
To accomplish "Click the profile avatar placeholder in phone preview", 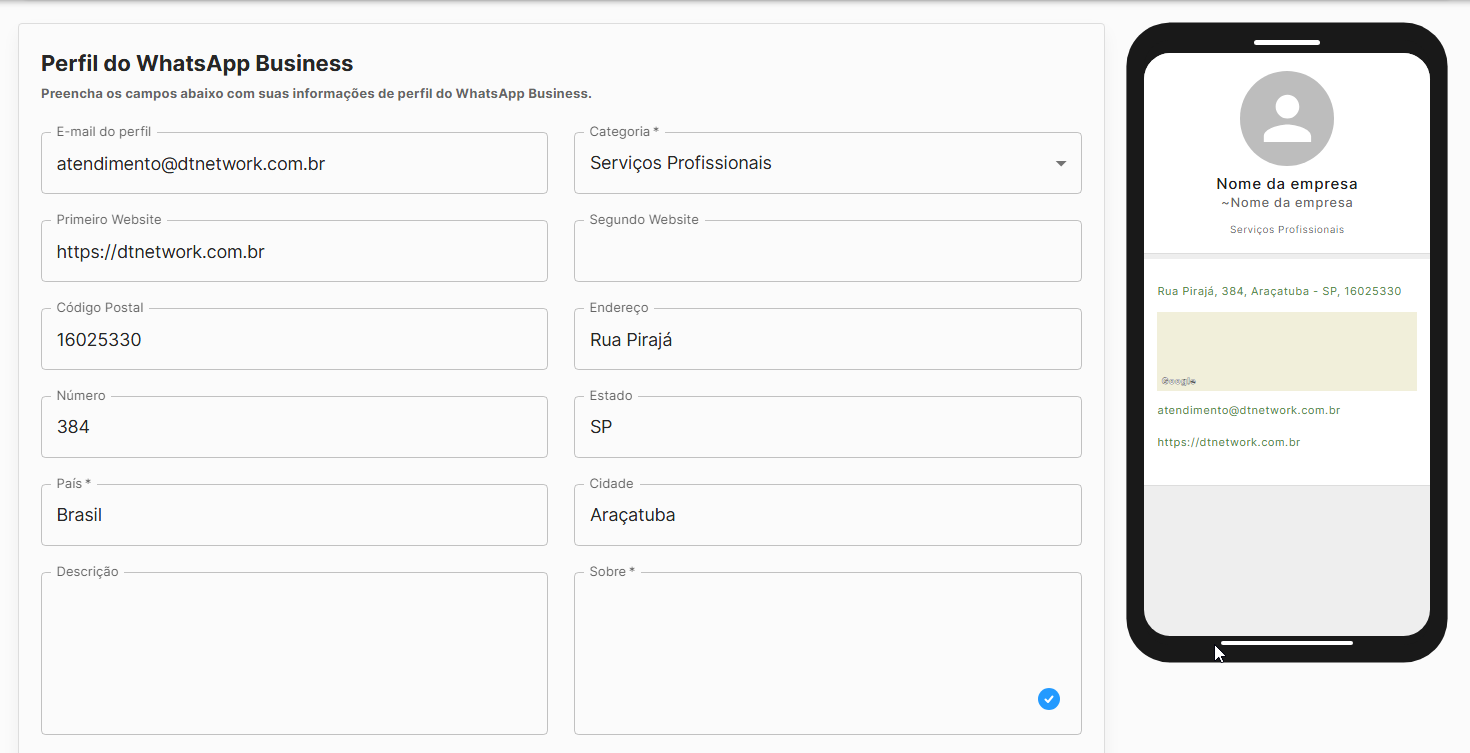I will pos(1287,118).
